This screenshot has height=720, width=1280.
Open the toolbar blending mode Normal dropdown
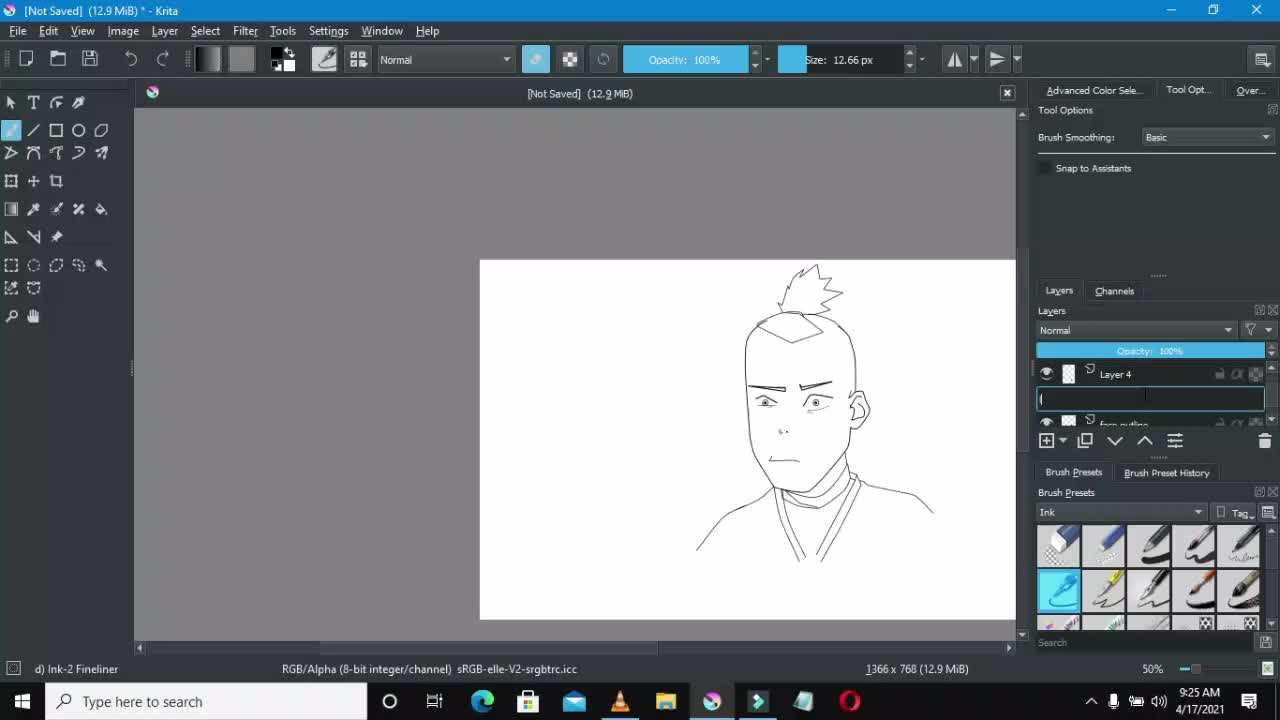(x=445, y=60)
